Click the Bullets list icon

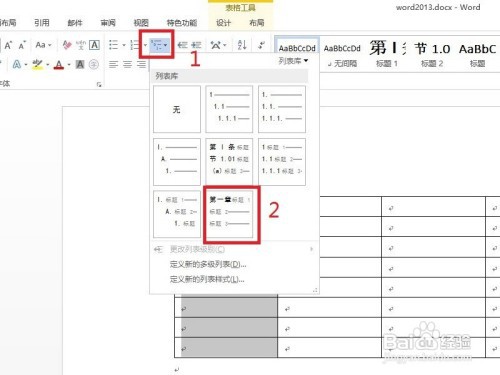pyautogui.click(x=114, y=45)
